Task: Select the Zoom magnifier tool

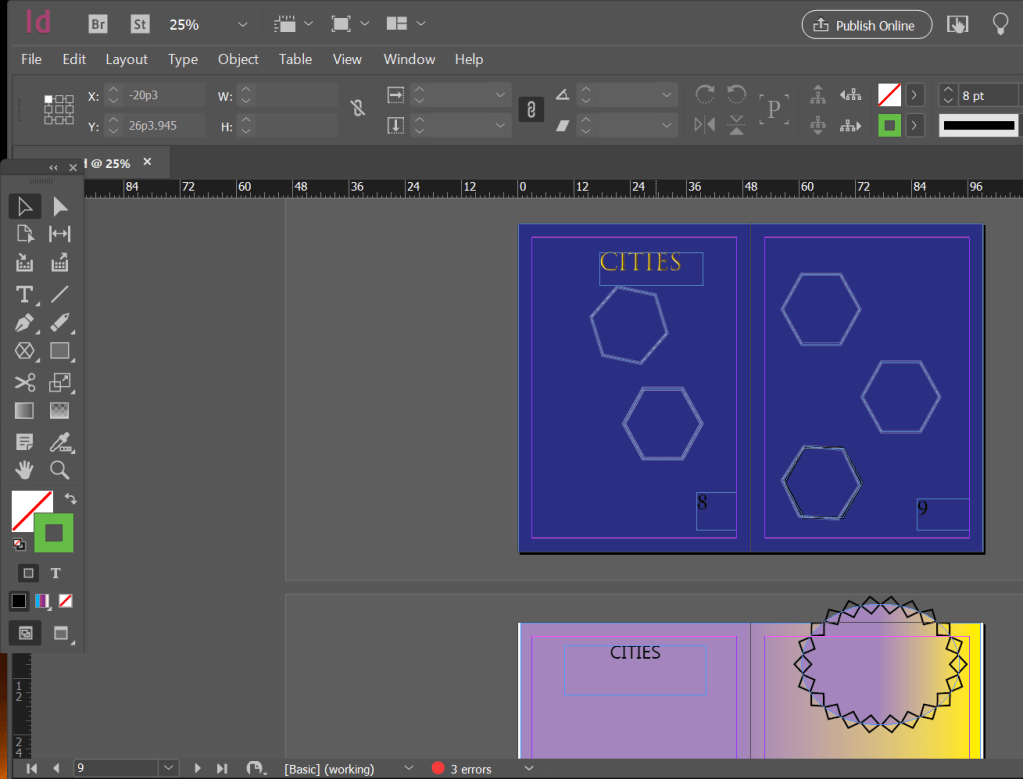Action: tap(60, 470)
